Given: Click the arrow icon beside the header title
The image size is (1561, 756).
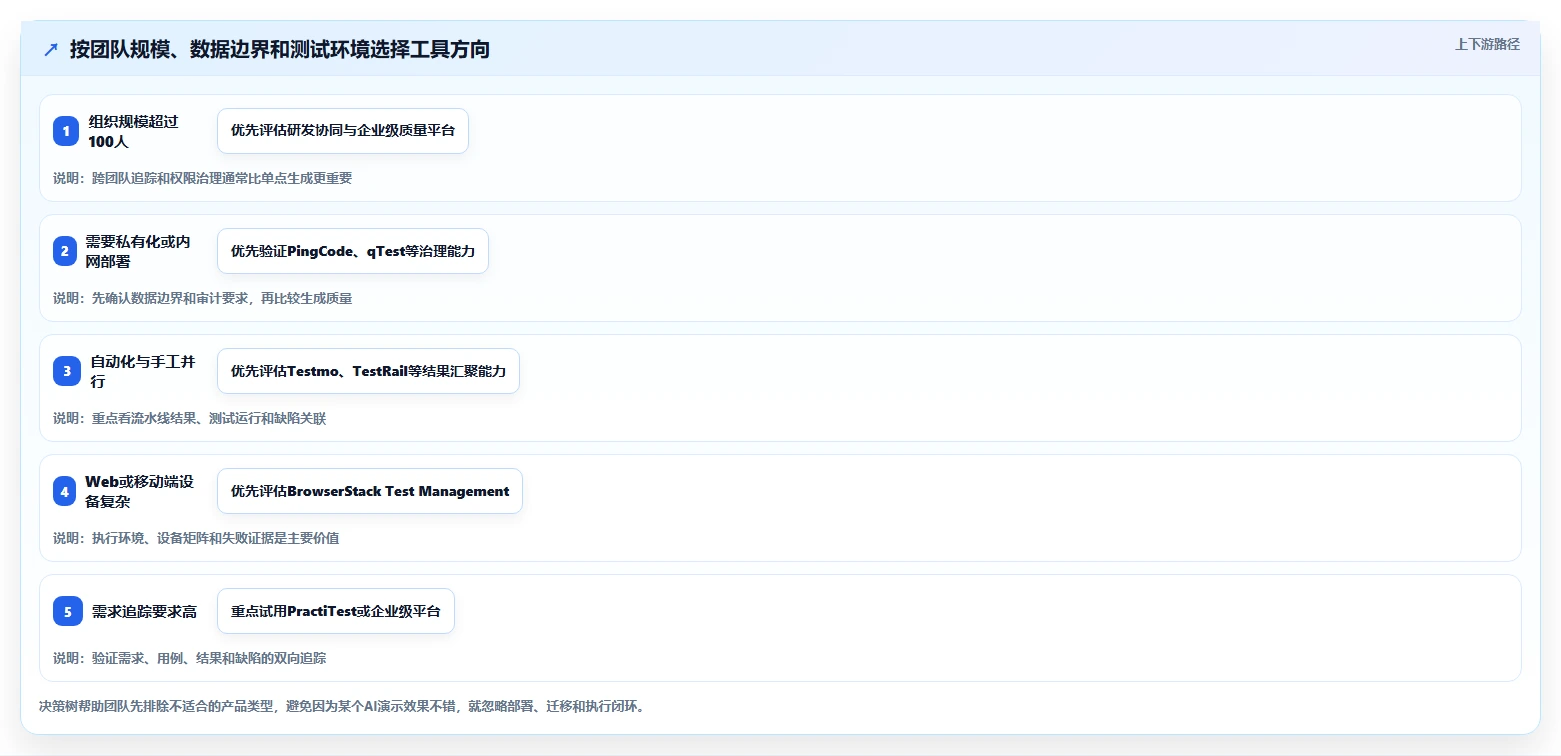Looking at the screenshot, I should (x=51, y=50).
